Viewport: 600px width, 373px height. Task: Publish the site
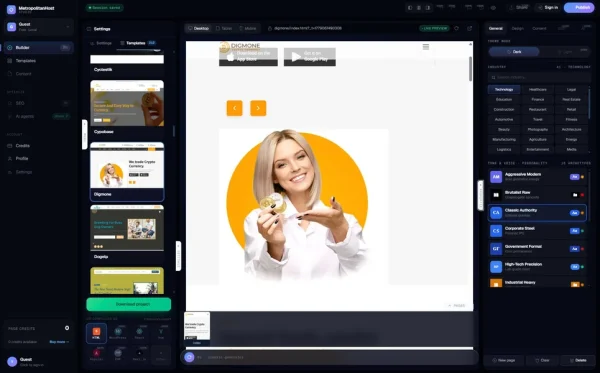579,8
